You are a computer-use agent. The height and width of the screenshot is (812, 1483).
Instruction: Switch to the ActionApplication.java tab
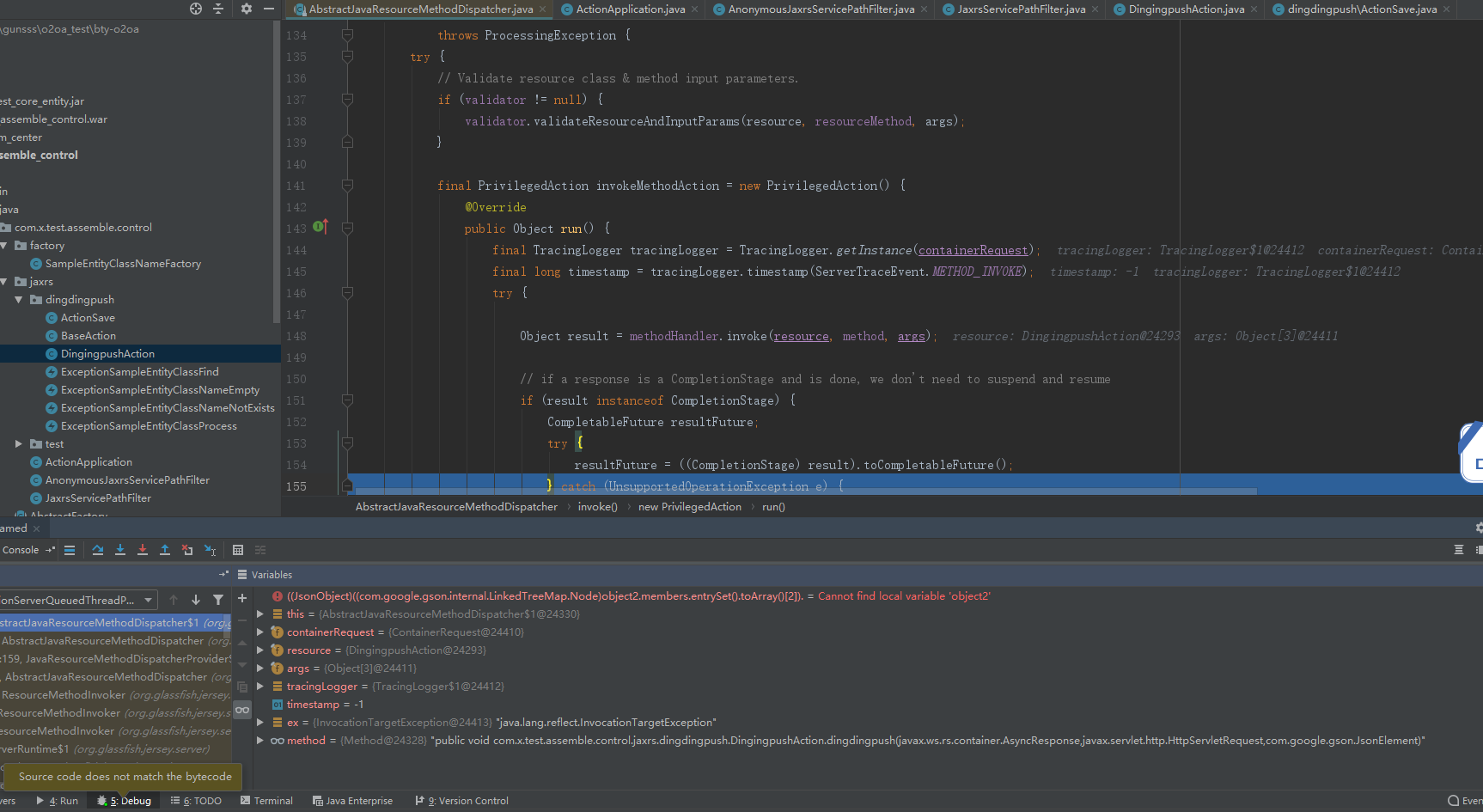(x=630, y=9)
